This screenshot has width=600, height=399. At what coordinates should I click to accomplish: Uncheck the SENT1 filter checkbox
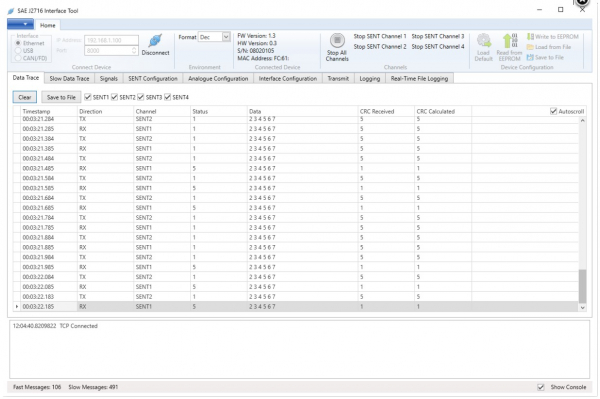point(88,97)
